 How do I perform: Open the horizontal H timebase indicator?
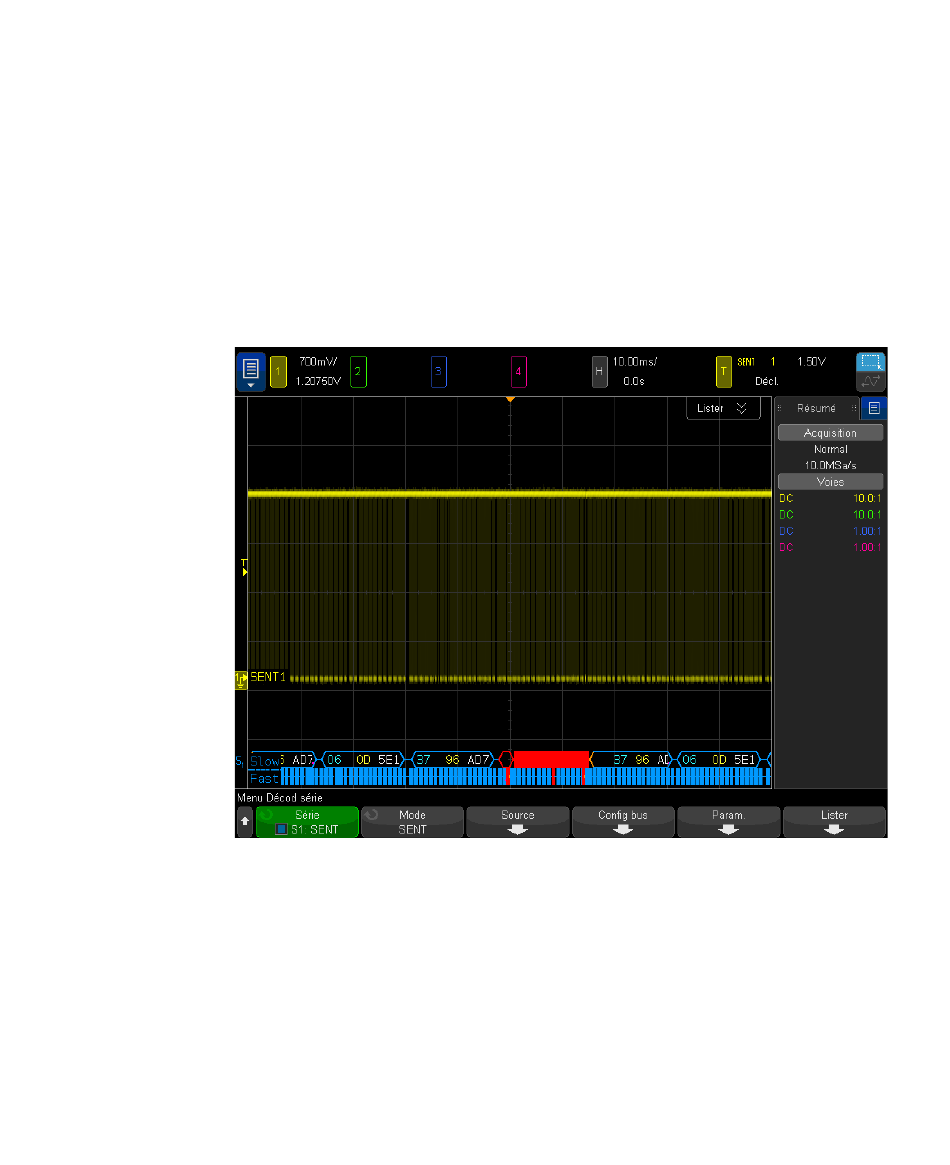point(599,371)
